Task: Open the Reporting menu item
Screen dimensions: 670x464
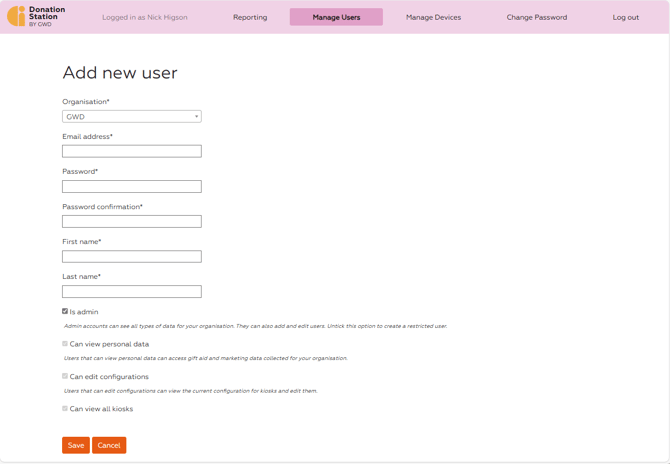Action: 250,17
